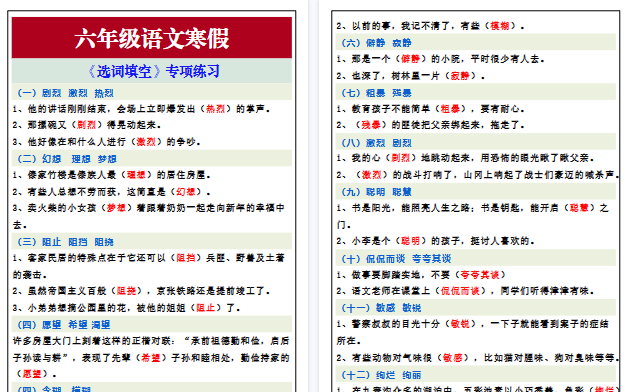632x392 pixels.
Task: Select red answer "阻挠" after "百般"
Action: [127, 291]
